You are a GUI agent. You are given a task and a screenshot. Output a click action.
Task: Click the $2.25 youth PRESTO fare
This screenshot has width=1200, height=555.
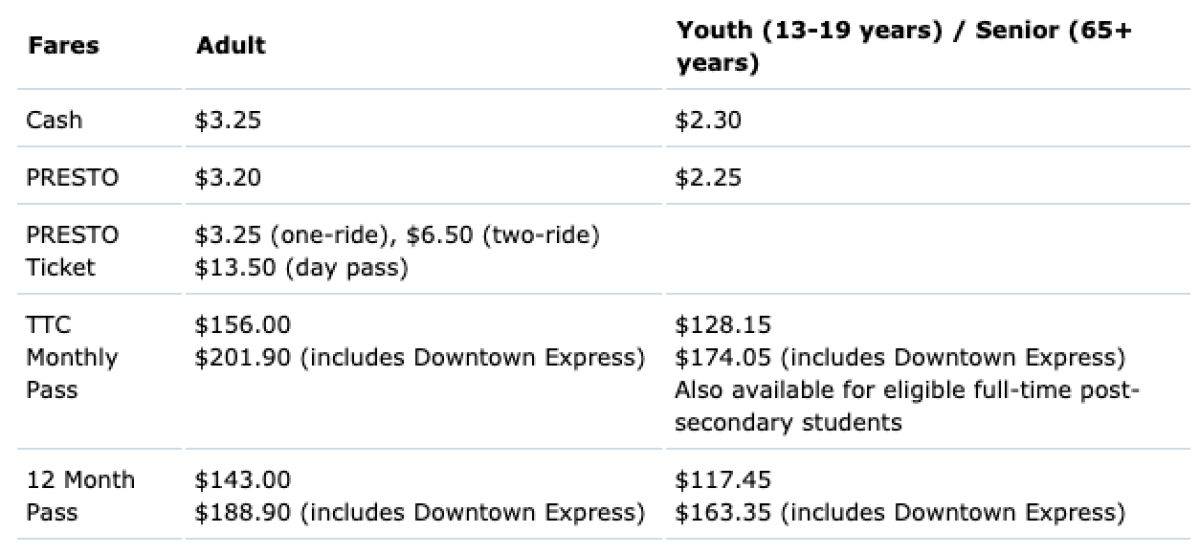709,177
